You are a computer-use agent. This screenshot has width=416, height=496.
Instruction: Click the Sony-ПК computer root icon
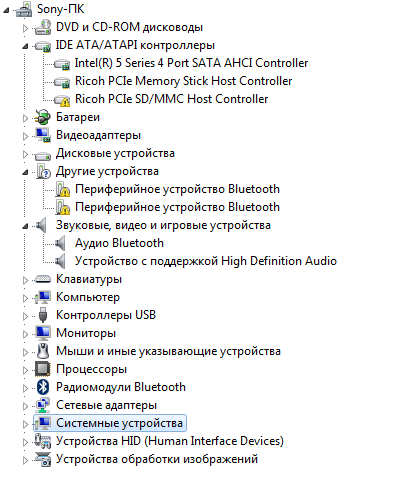pos(24,9)
